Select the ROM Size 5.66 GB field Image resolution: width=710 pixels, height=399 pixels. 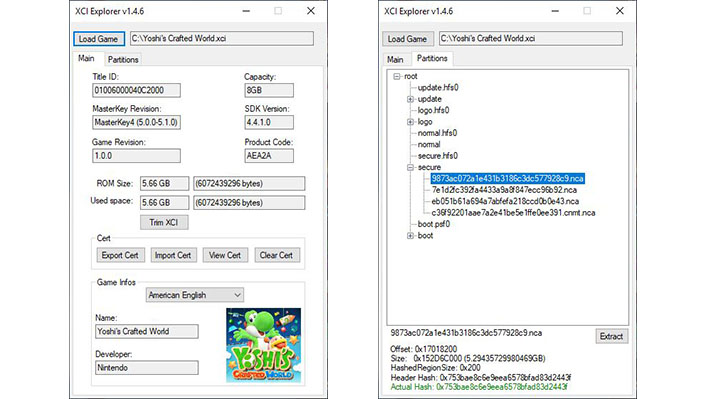[164, 183]
